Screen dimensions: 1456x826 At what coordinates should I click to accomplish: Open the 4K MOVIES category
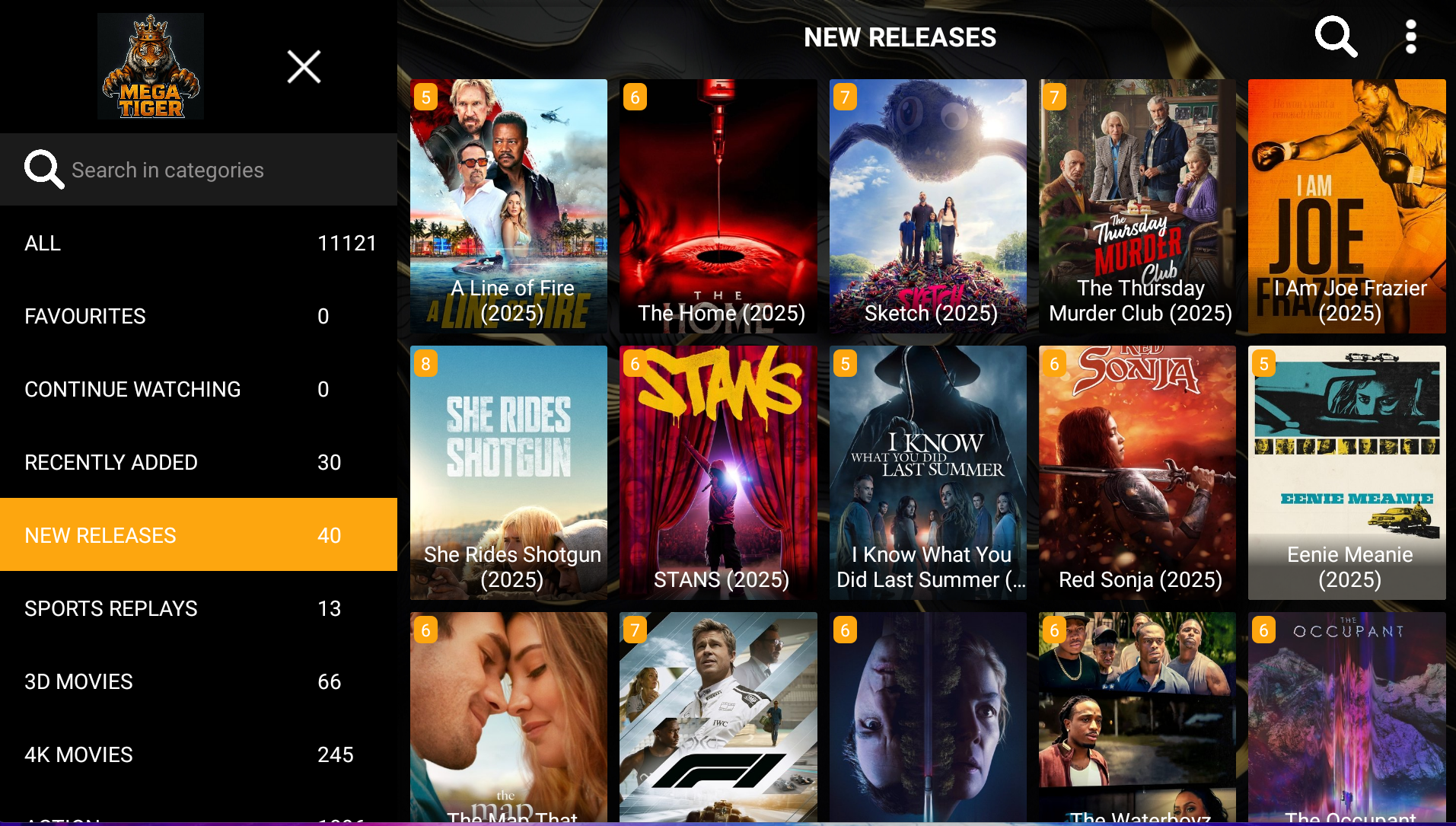(x=199, y=755)
